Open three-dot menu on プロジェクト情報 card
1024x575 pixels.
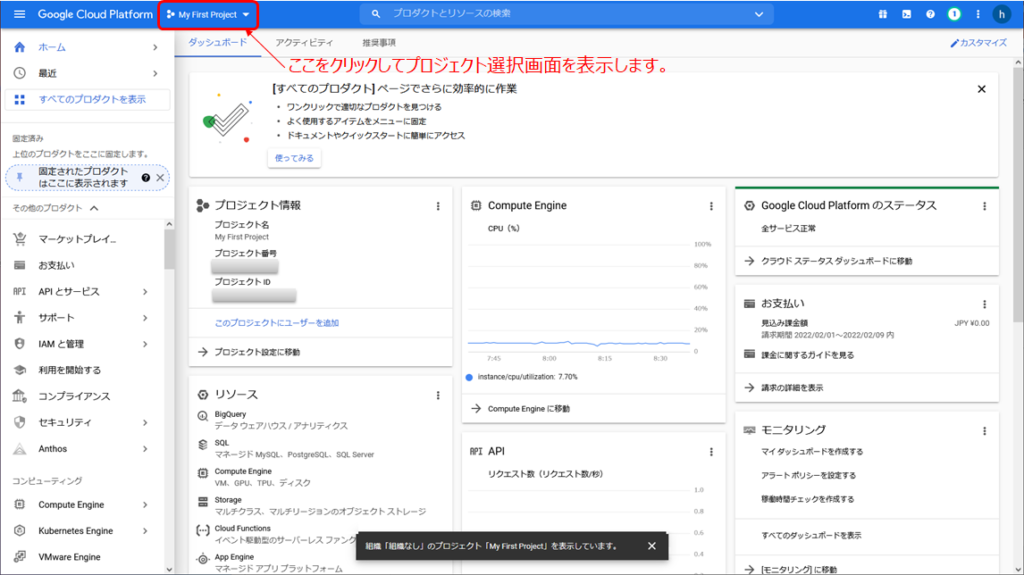[x=437, y=206]
